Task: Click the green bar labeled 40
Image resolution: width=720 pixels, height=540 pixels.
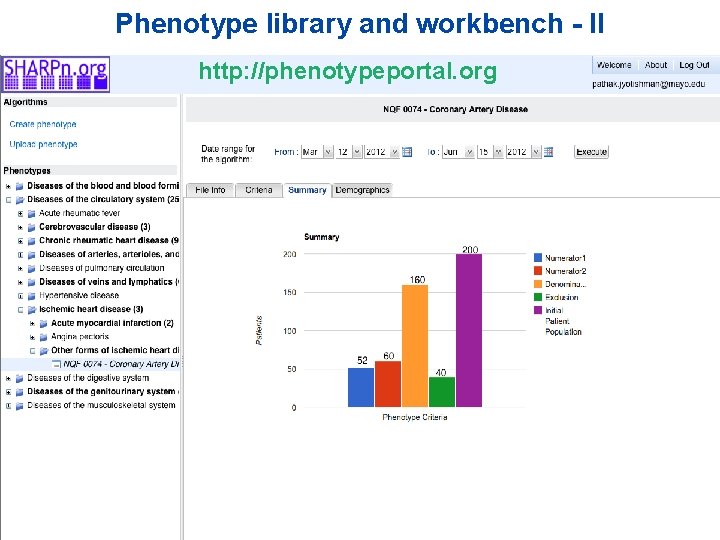Action: tap(442, 392)
